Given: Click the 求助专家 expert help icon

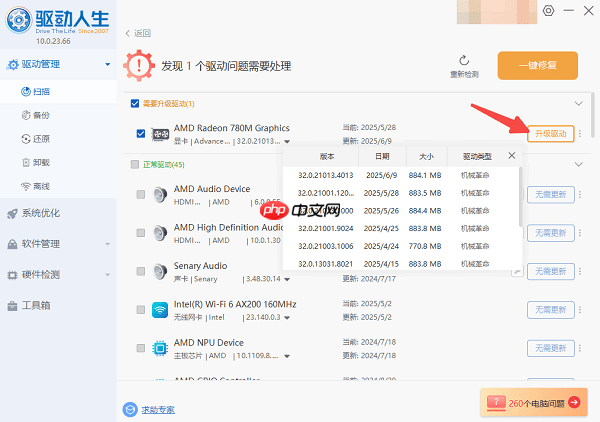Looking at the screenshot, I should pos(130,410).
